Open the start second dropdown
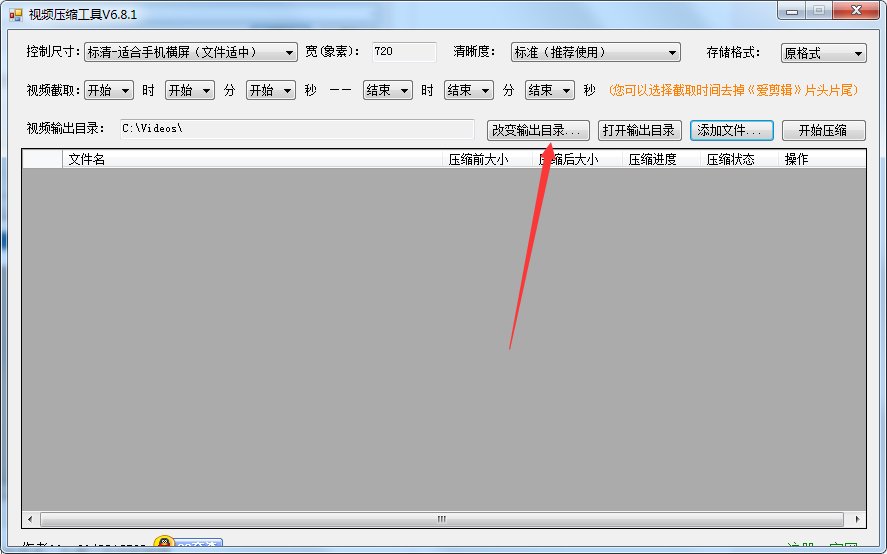Screen dimensions: 887x554 click(270, 90)
